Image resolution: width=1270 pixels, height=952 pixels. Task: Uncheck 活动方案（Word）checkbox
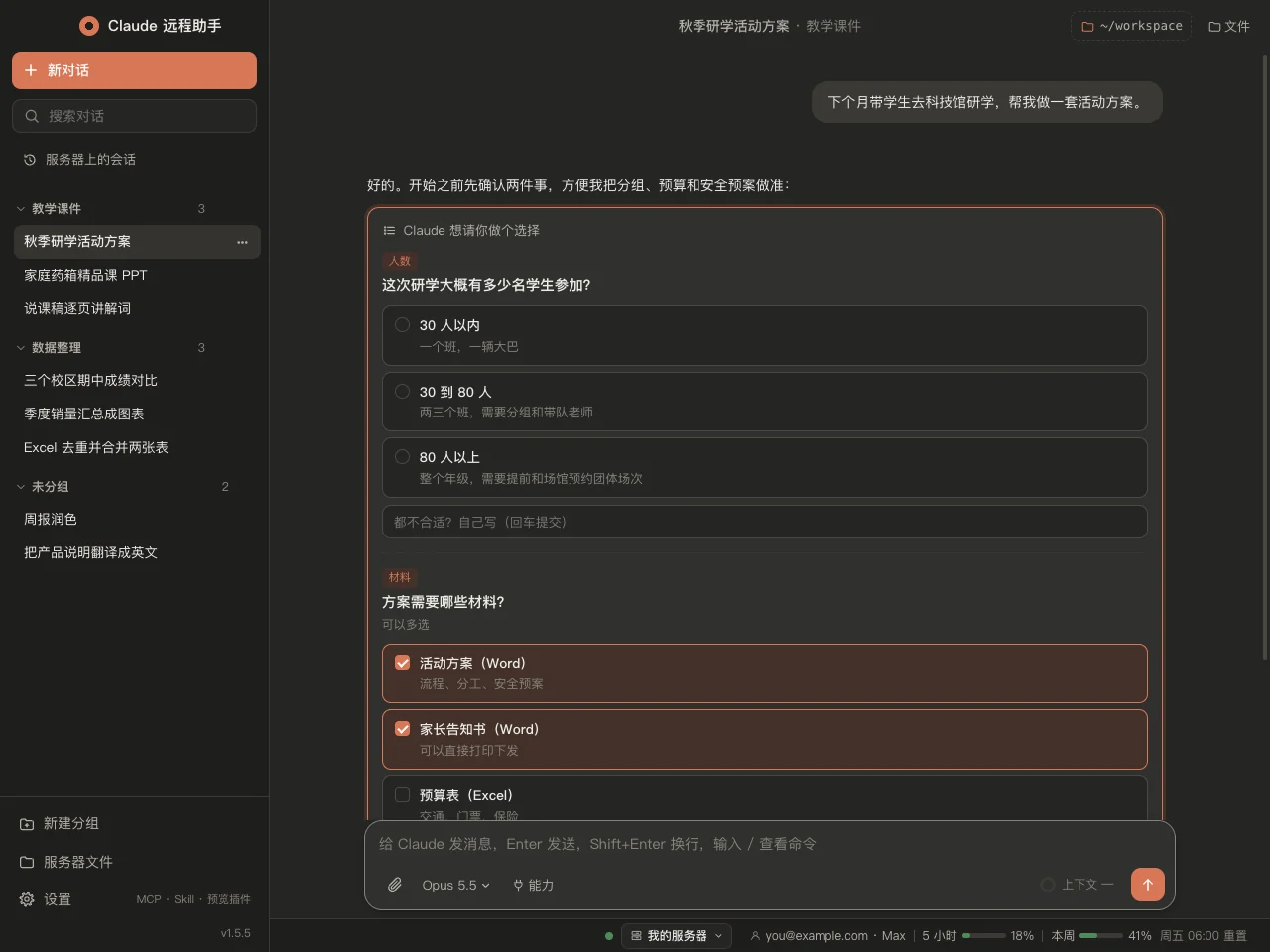point(402,663)
